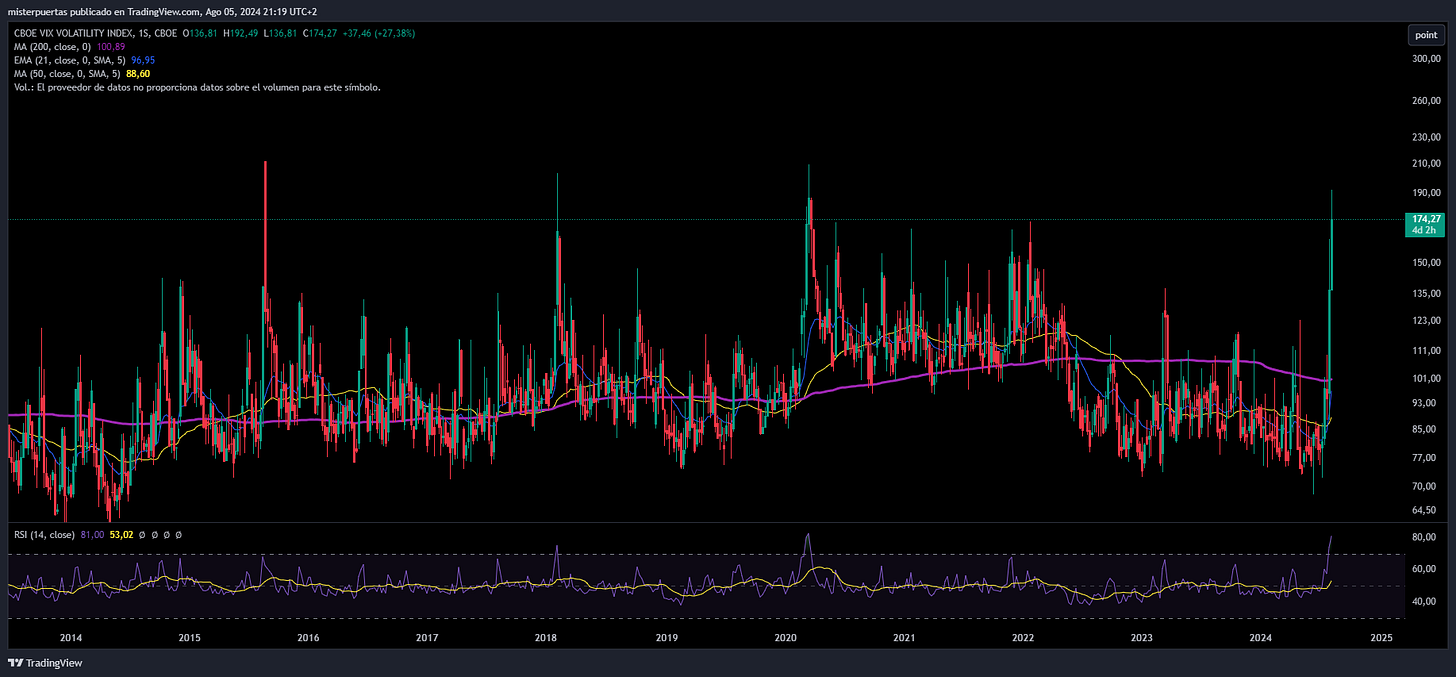Viewport: 1456px width, 677px height.
Task: Click the 101,00 price axis label
Action: click(x=1425, y=379)
